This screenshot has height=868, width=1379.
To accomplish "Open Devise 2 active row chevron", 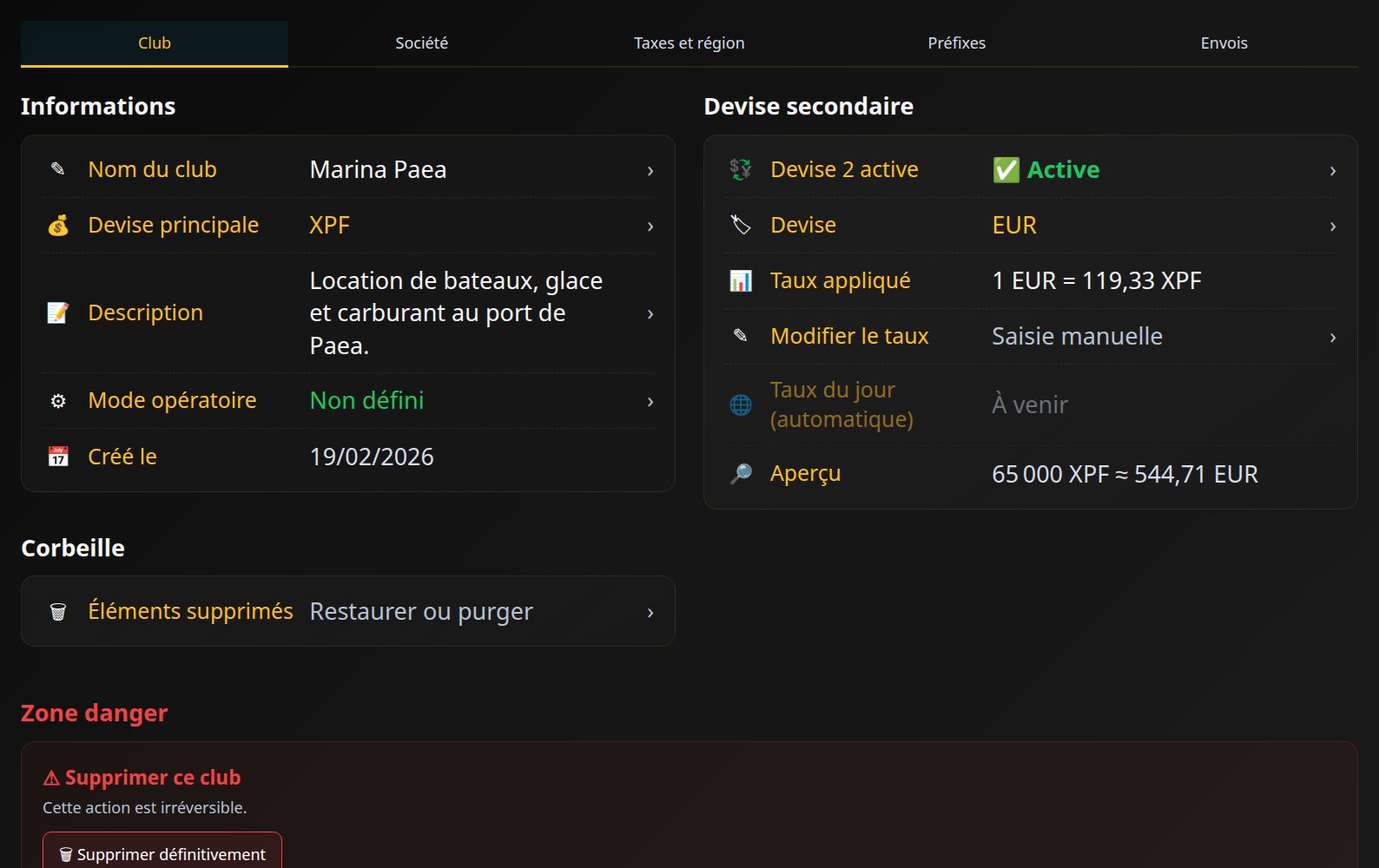I will click(x=1333, y=171).
